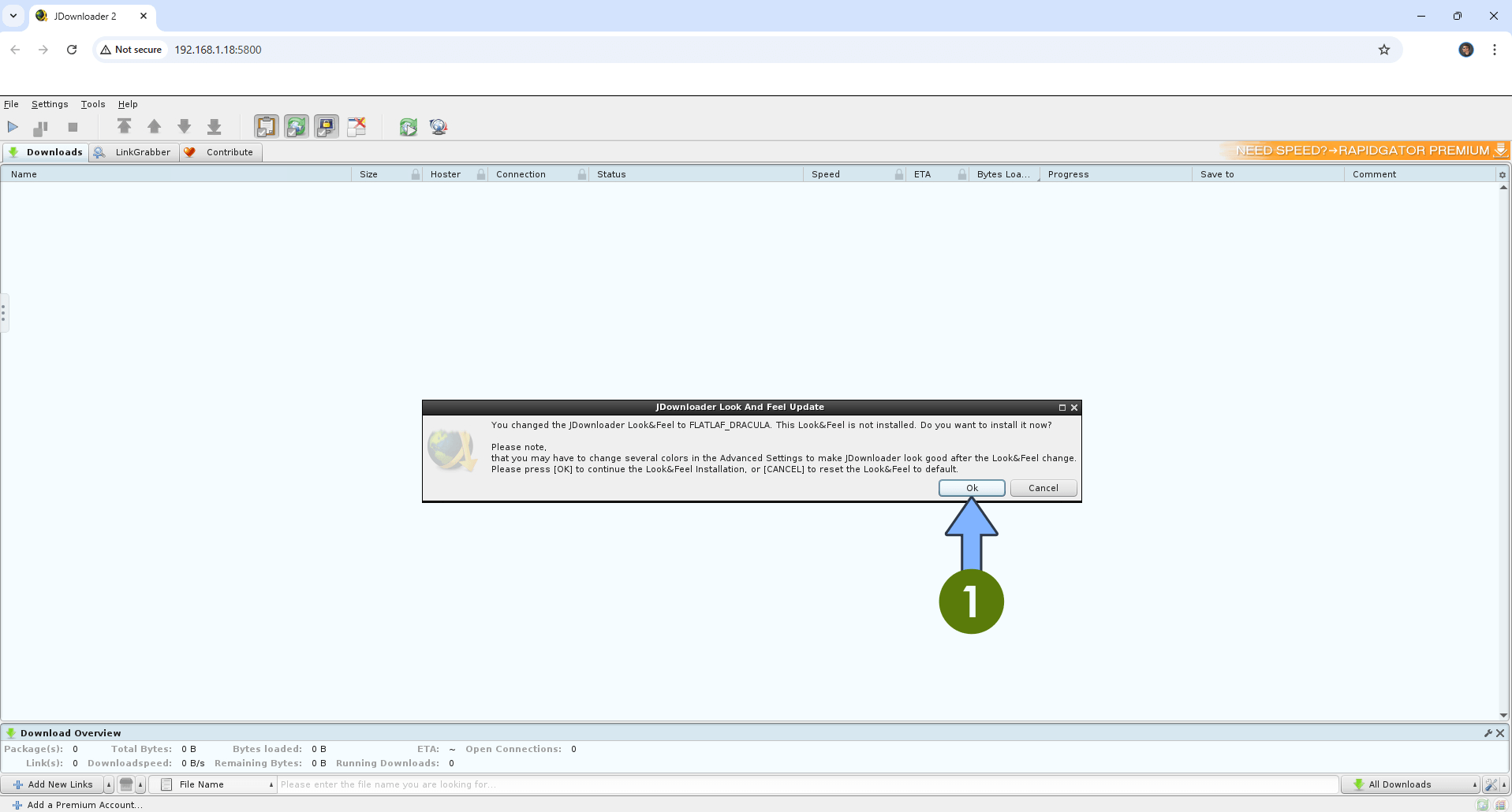Click the reconnect now toolbar icon
Screen dimensions: 1512x812
pyautogui.click(x=409, y=126)
